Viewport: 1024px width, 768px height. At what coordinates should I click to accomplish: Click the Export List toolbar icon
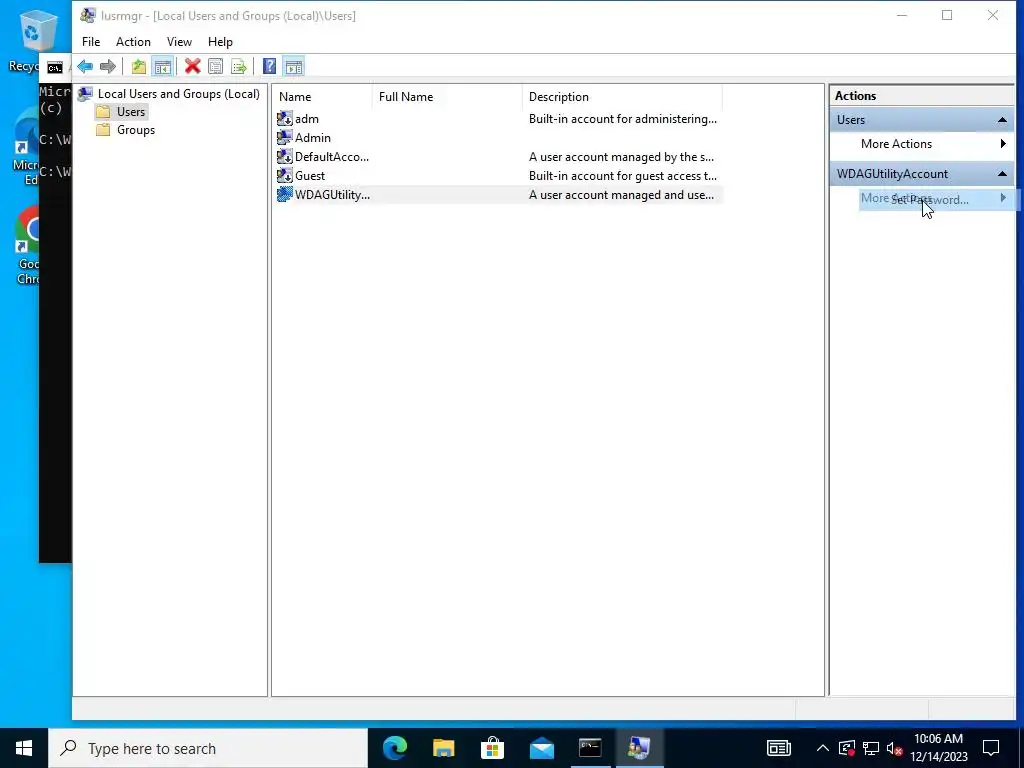click(239, 67)
